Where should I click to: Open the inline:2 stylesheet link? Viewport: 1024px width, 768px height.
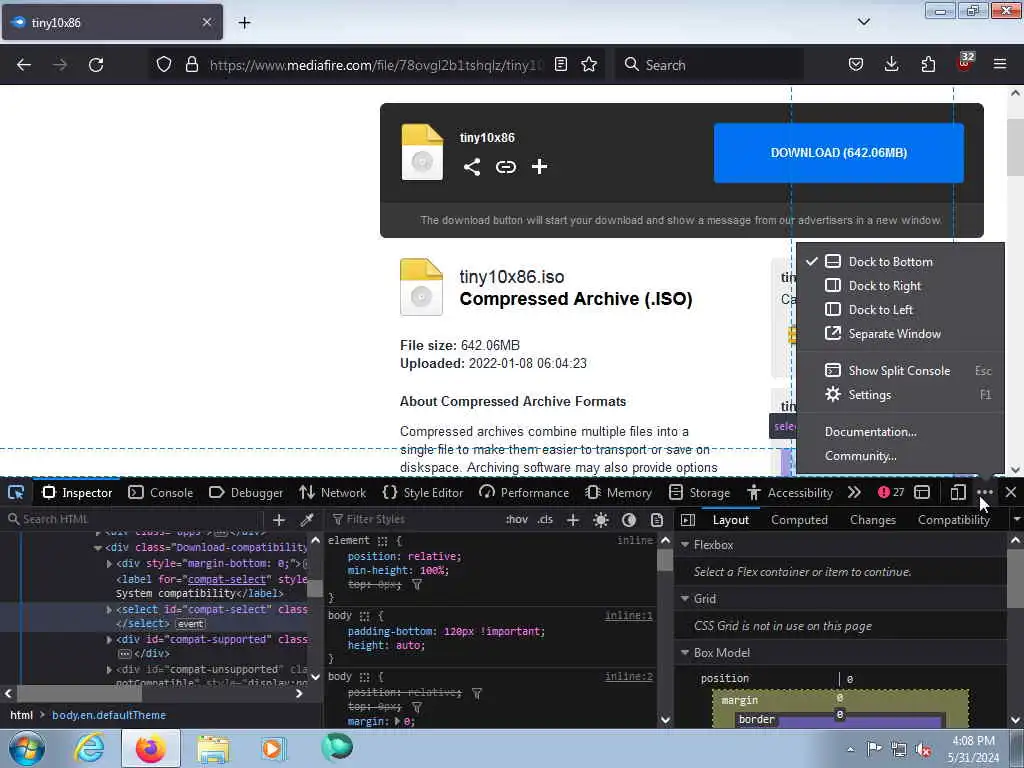(x=628, y=677)
